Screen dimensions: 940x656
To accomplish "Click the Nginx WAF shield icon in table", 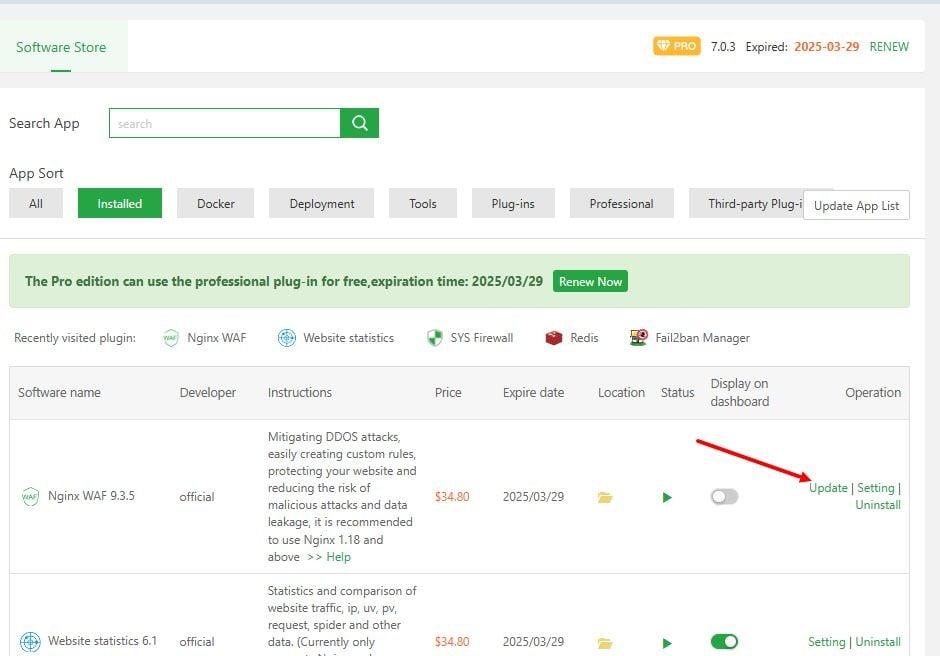I will point(30,496).
